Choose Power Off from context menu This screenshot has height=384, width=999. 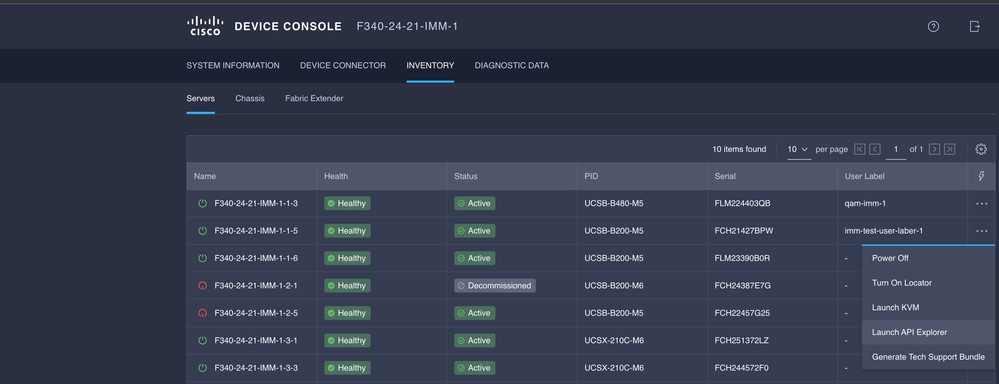point(928,259)
